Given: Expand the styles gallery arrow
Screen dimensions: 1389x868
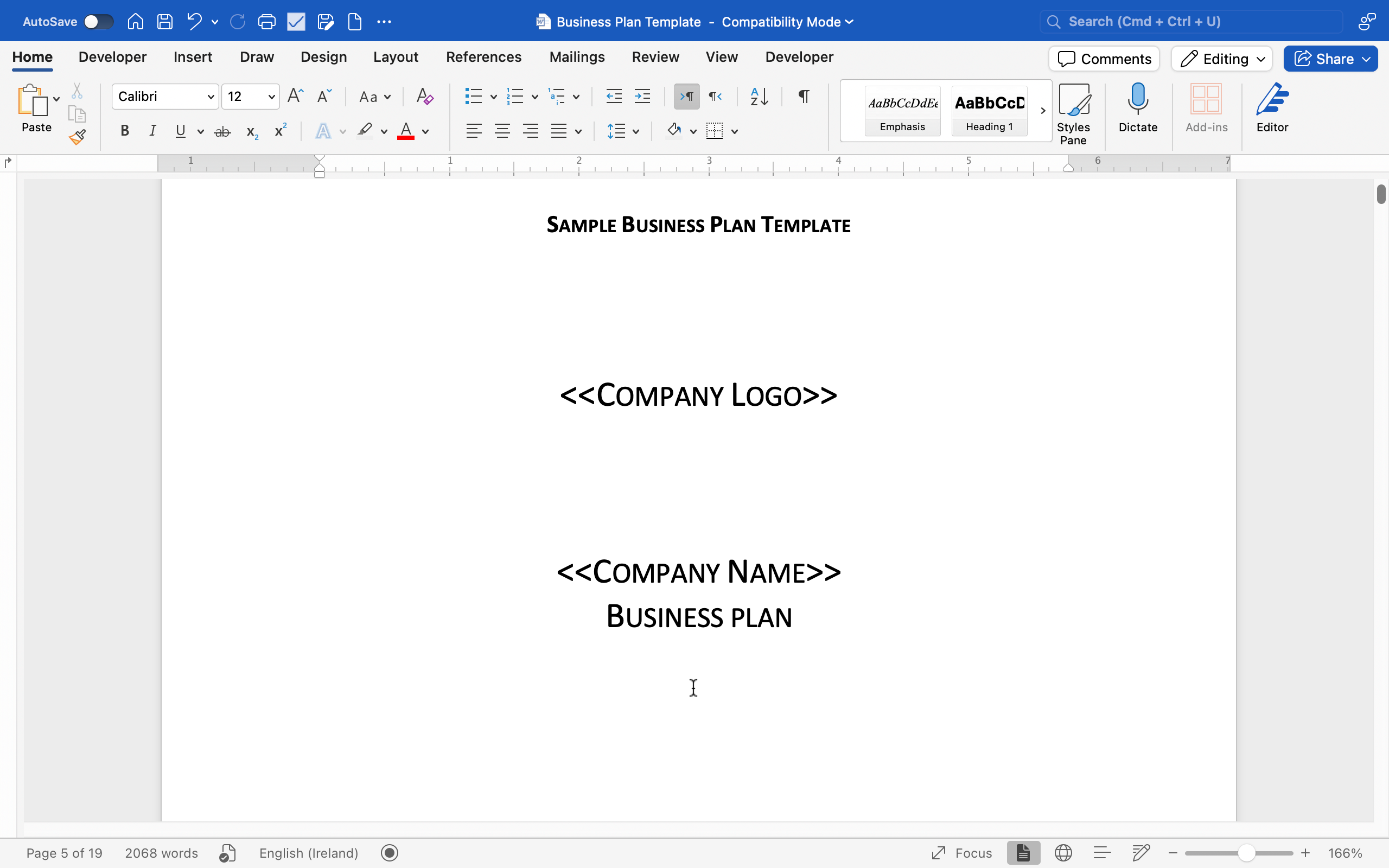Looking at the screenshot, I should (x=1042, y=111).
